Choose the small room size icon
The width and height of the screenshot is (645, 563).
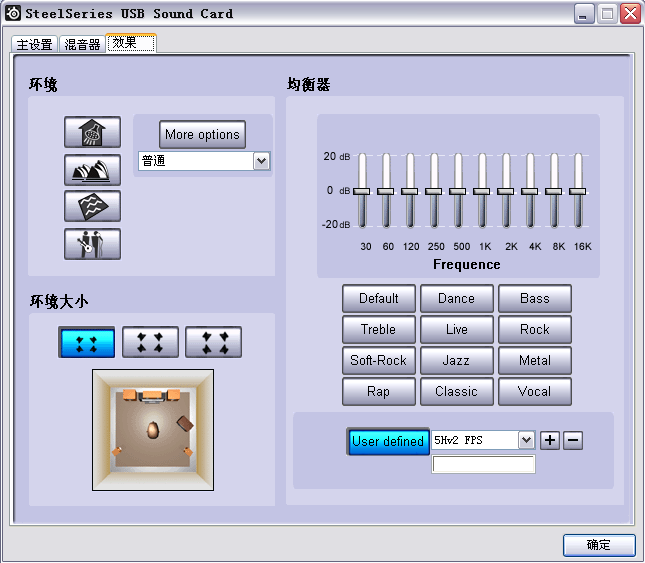click(86, 343)
